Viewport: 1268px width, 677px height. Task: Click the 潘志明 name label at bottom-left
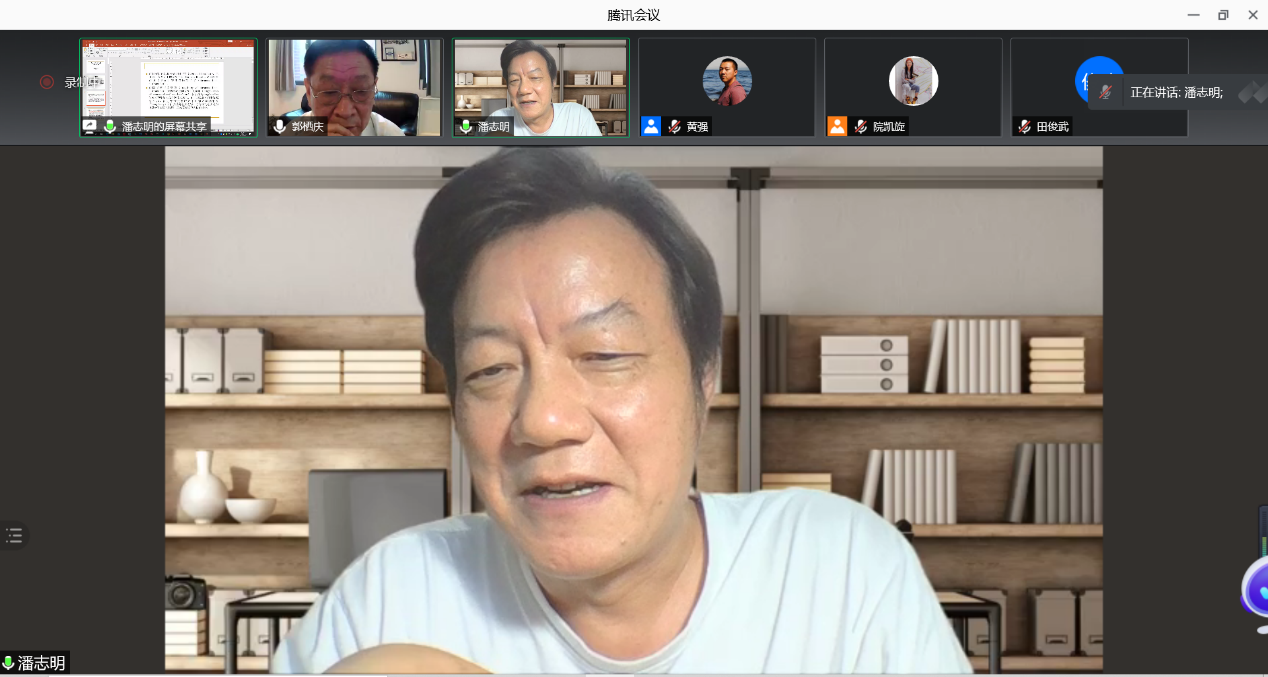pyautogui.click(x=42, y=663)
